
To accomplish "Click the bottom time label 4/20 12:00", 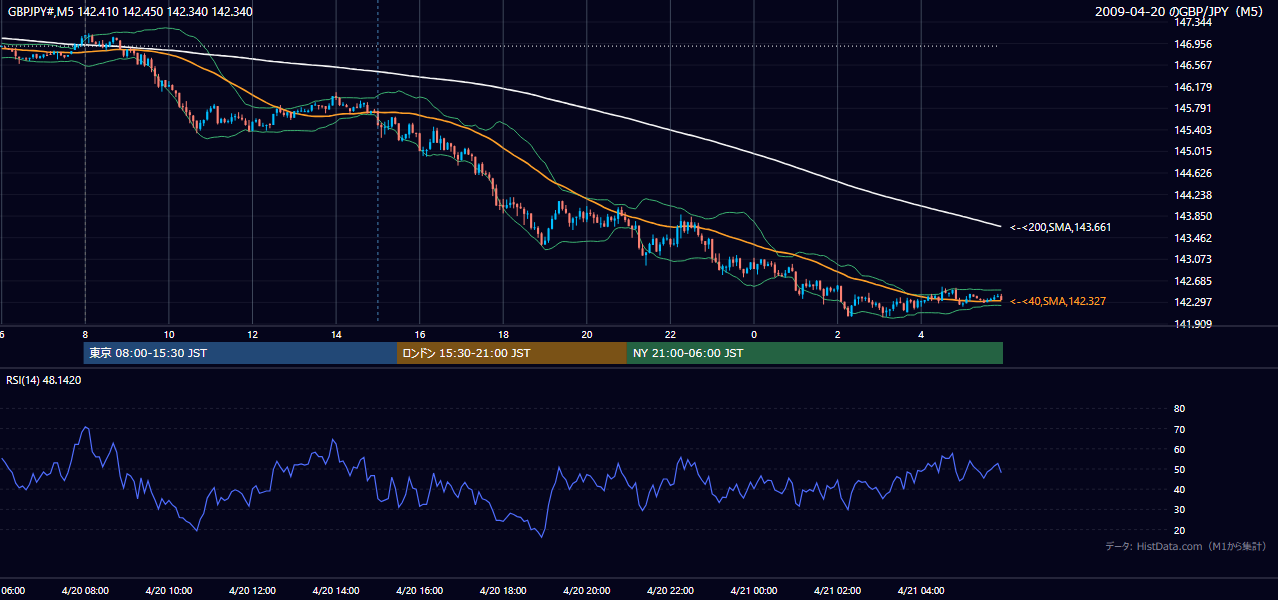I will coord(252,591).
